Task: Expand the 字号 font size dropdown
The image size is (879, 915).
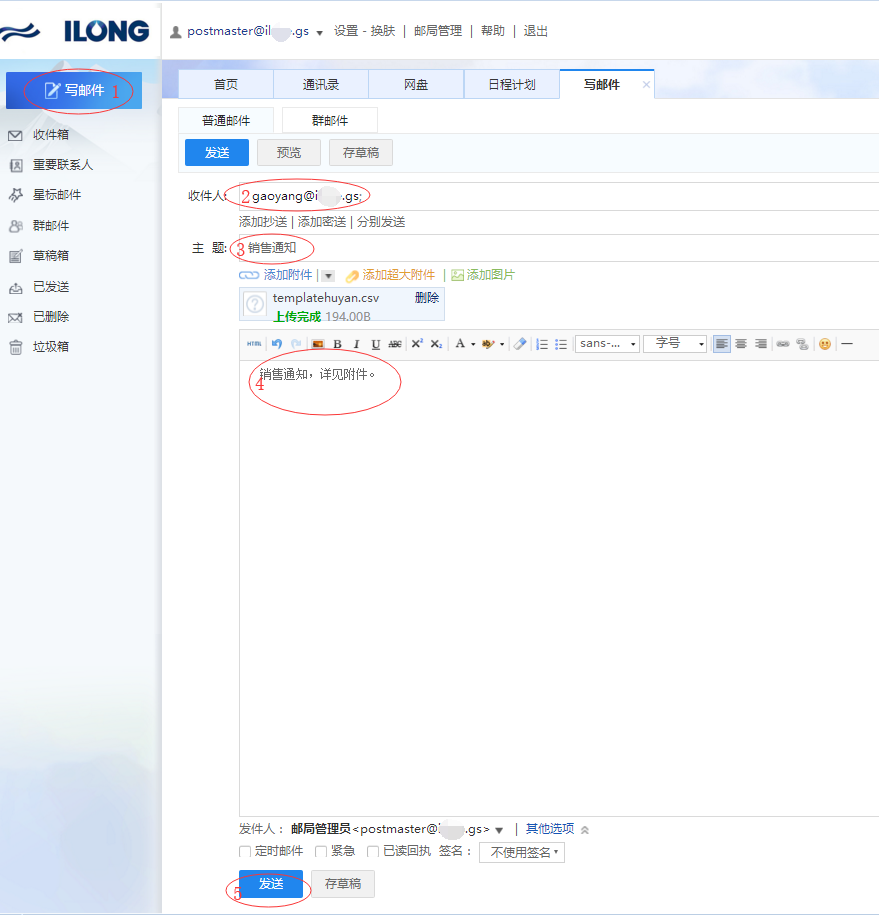Action: [675, 344]
